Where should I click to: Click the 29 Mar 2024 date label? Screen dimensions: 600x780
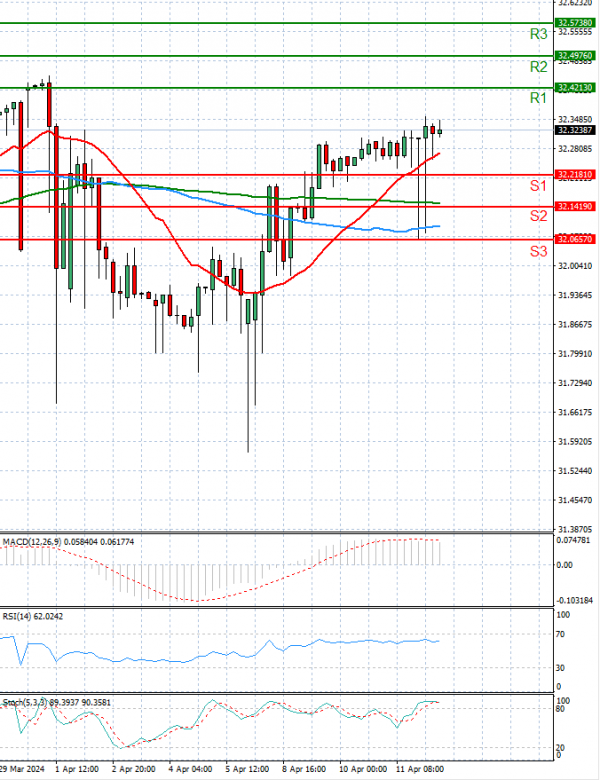(22, 769)
